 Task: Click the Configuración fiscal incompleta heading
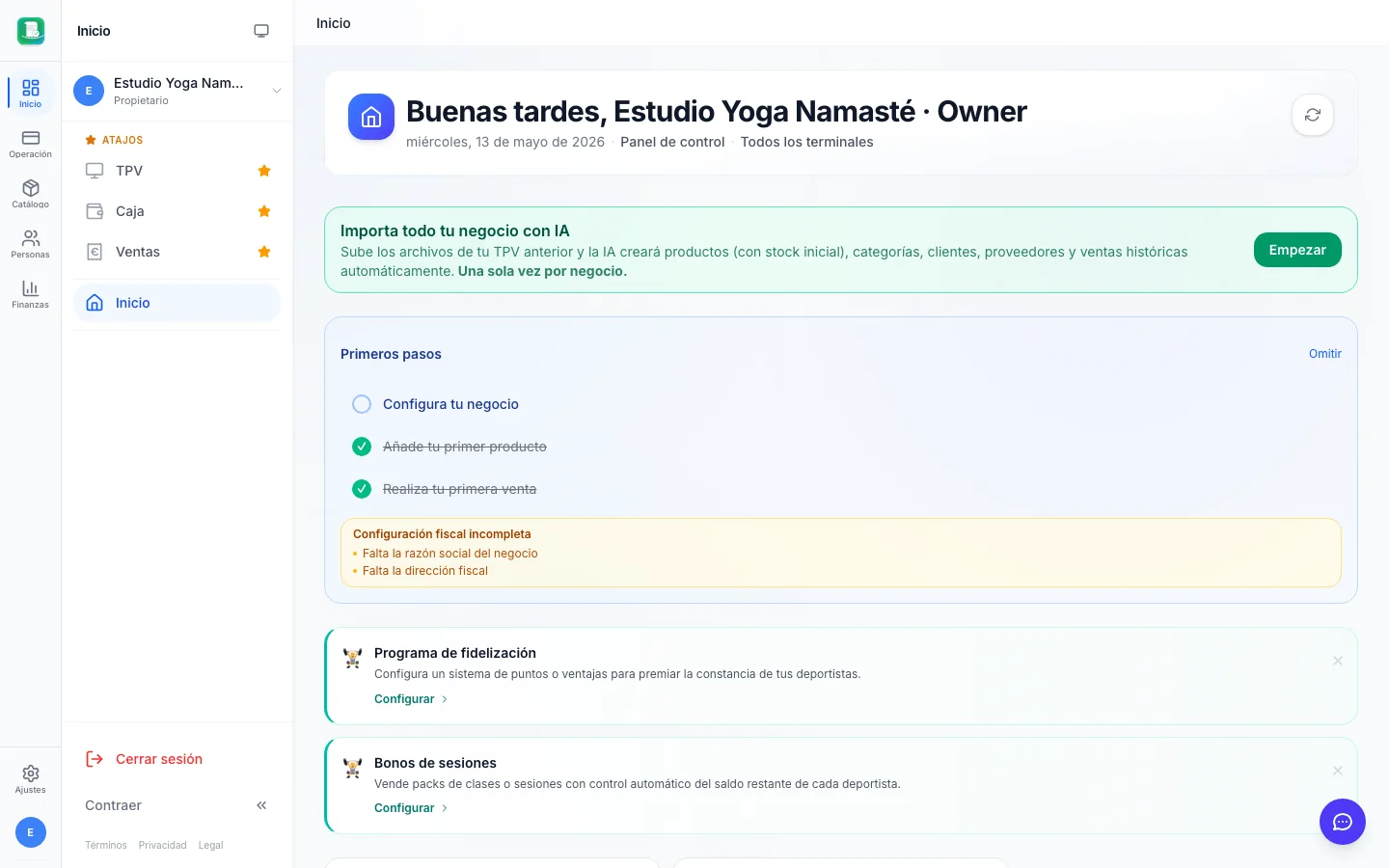point(442,534)
